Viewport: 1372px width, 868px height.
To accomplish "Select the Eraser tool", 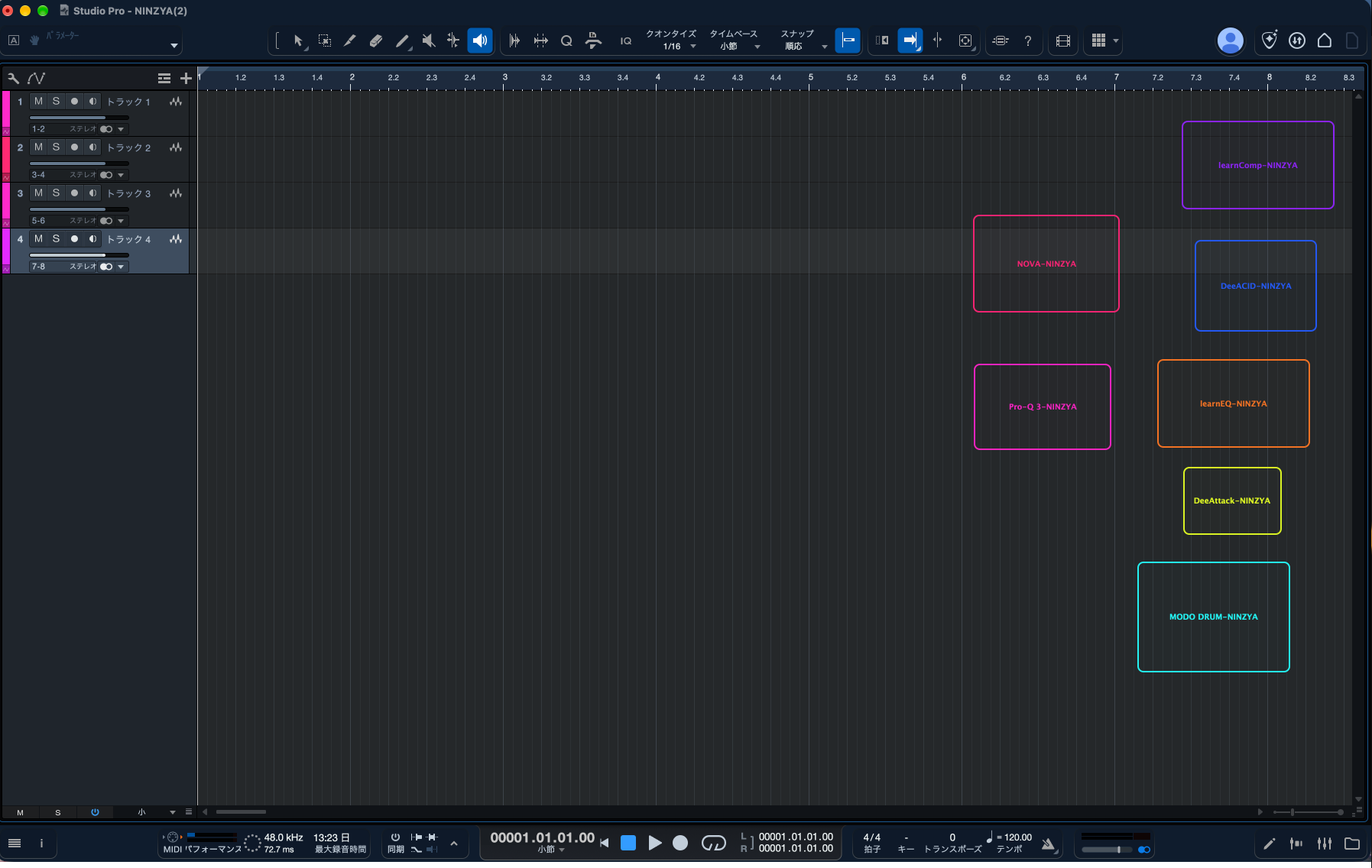I will 376,40.
